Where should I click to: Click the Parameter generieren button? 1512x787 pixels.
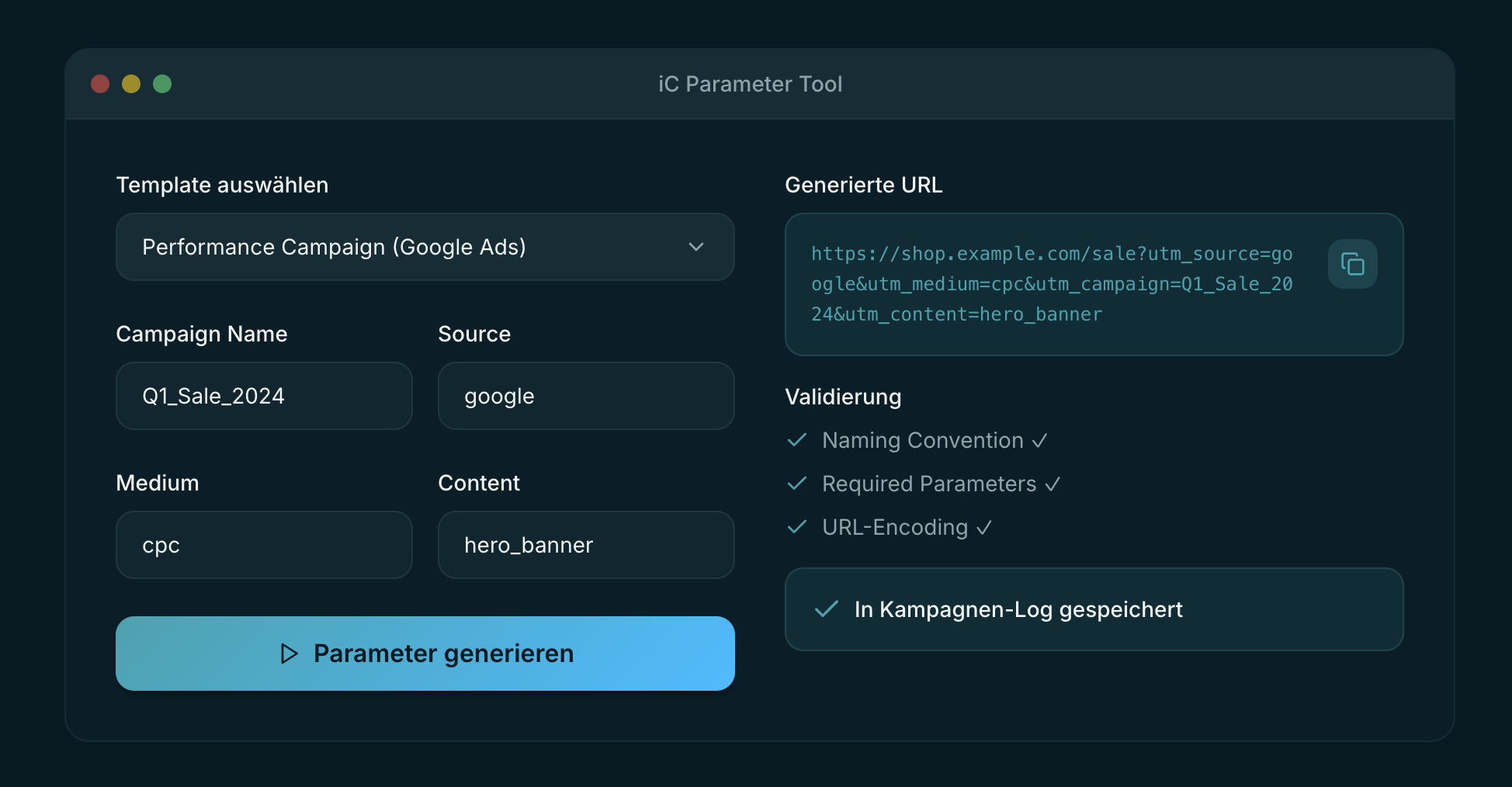point(425,654)
